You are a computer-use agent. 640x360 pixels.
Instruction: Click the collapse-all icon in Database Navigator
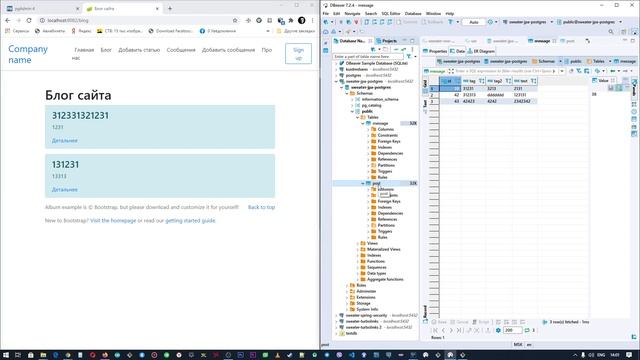(x=396, y=49)
